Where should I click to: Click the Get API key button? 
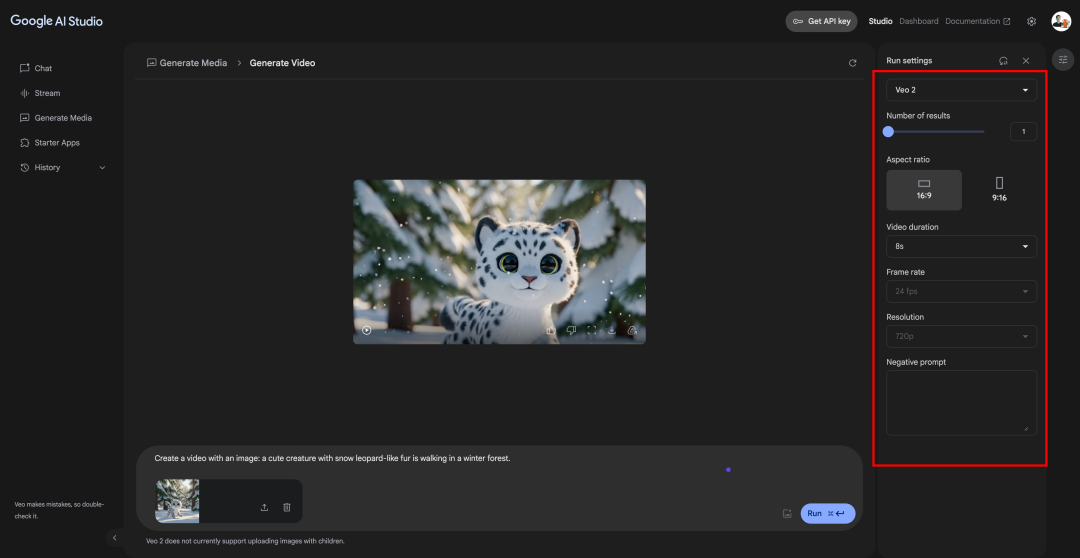pyautogui.click(x=821, y=21)
